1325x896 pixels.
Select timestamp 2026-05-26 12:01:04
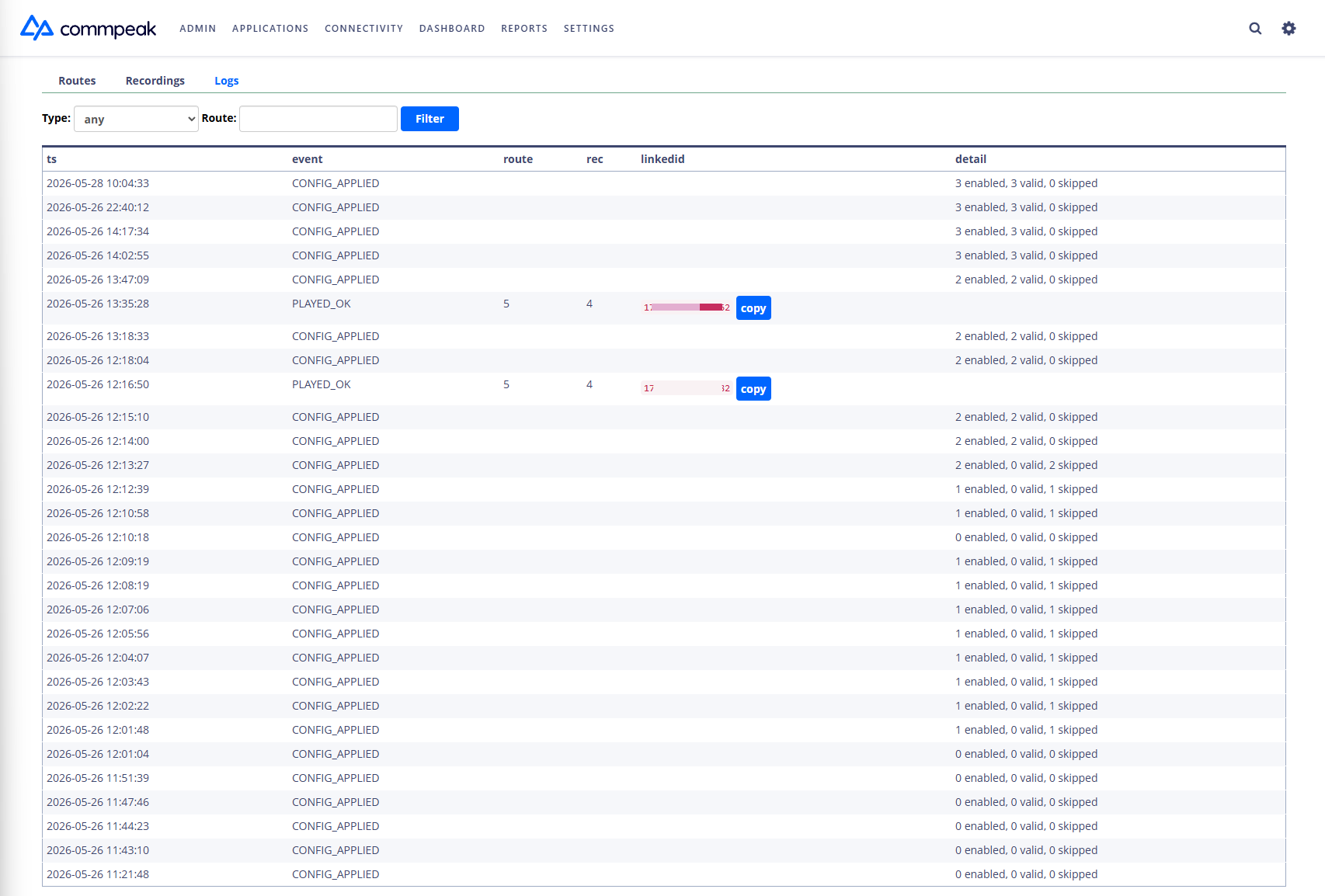pos(98,754)
